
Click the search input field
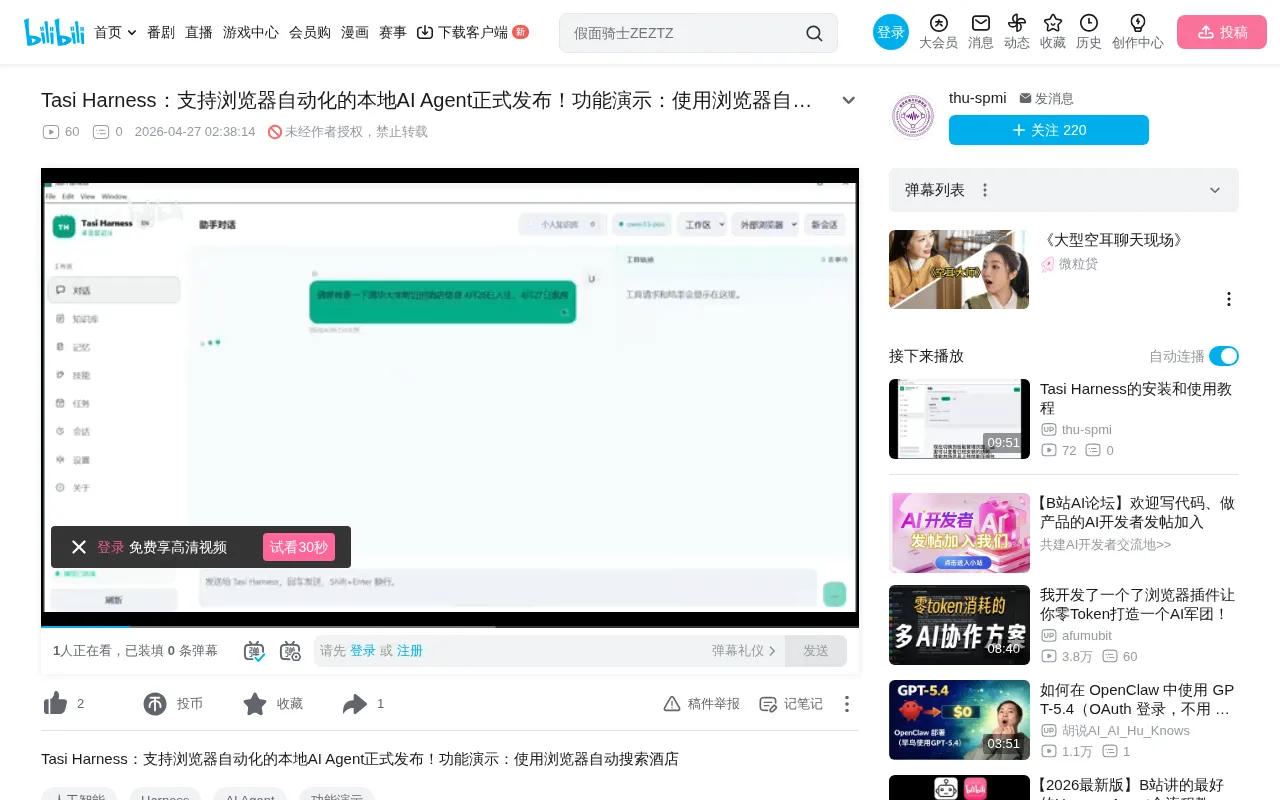685,33
